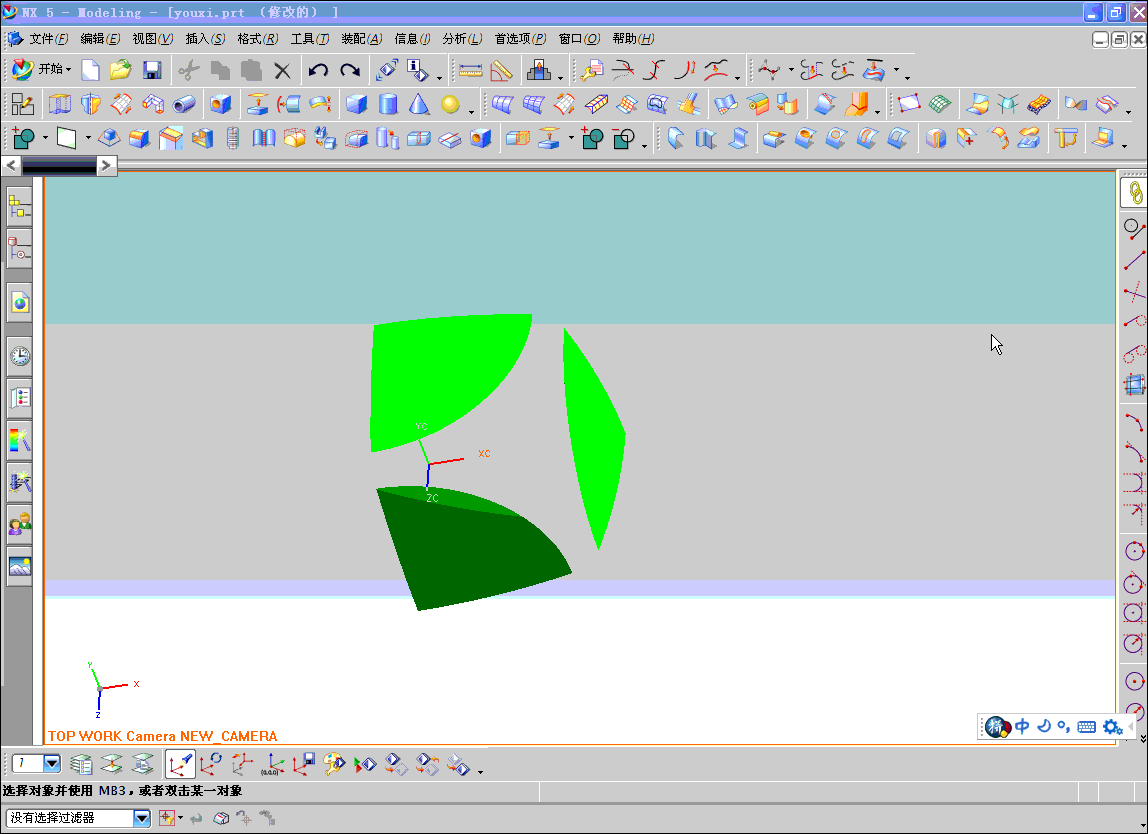Redo the last undone action
Image resolution: width=1148 pixels, height=834 pixels.
[x=348, y=69]
